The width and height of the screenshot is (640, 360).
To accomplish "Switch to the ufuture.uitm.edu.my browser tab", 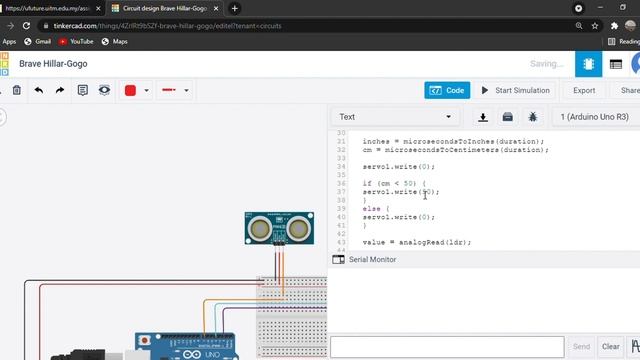I will (x=47, y=8).
